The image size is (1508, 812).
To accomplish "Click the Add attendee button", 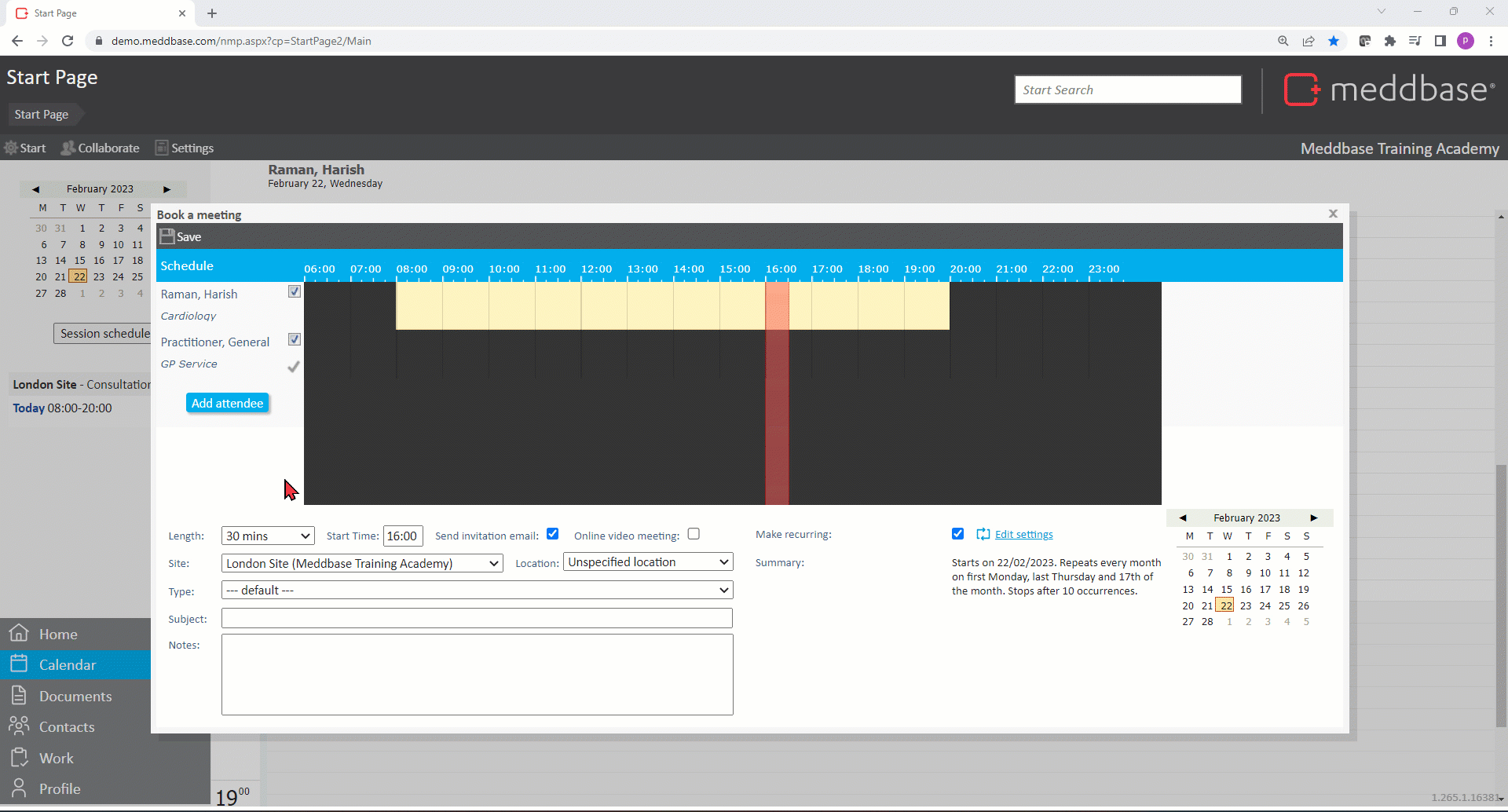I will pyautogui.click(x=228, y=403).
